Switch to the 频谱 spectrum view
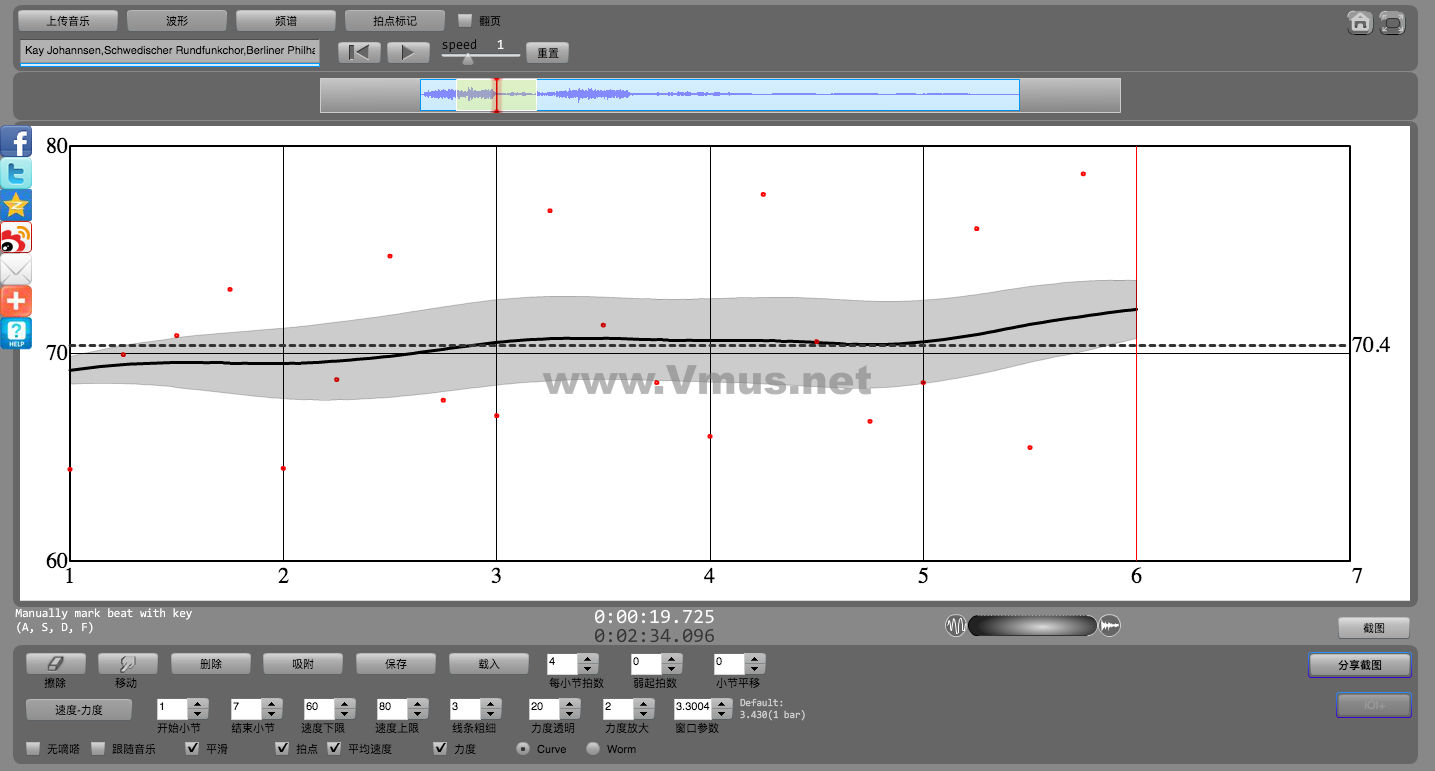1435x771 pixels. click(x=285, y=20)
